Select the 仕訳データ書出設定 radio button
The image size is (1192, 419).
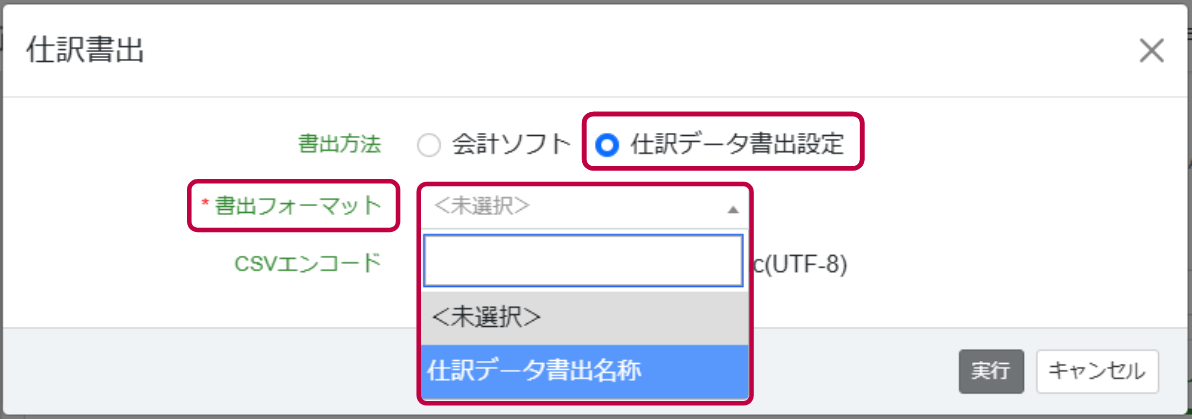pos(607,144)
